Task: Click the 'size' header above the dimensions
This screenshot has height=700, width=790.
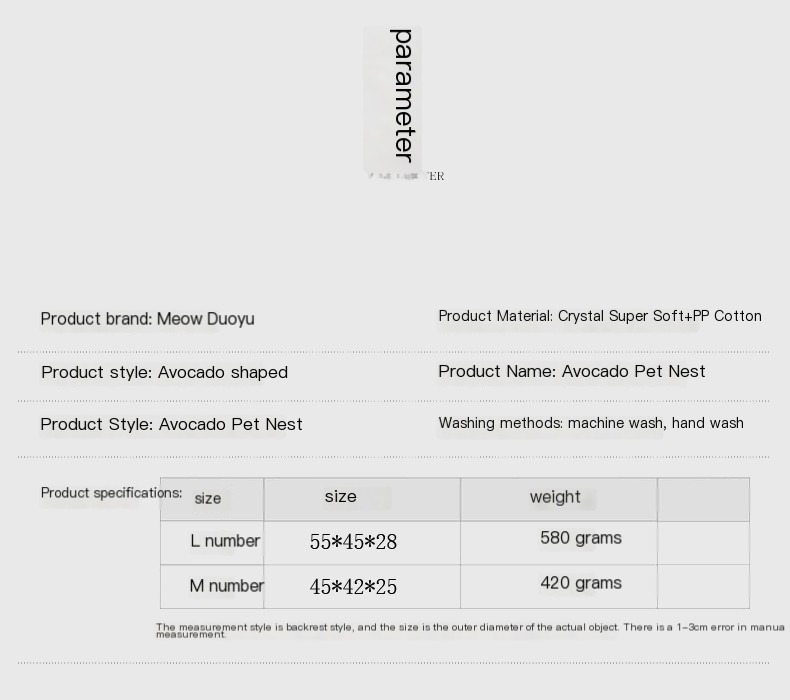Action: [x=340, y=496]
